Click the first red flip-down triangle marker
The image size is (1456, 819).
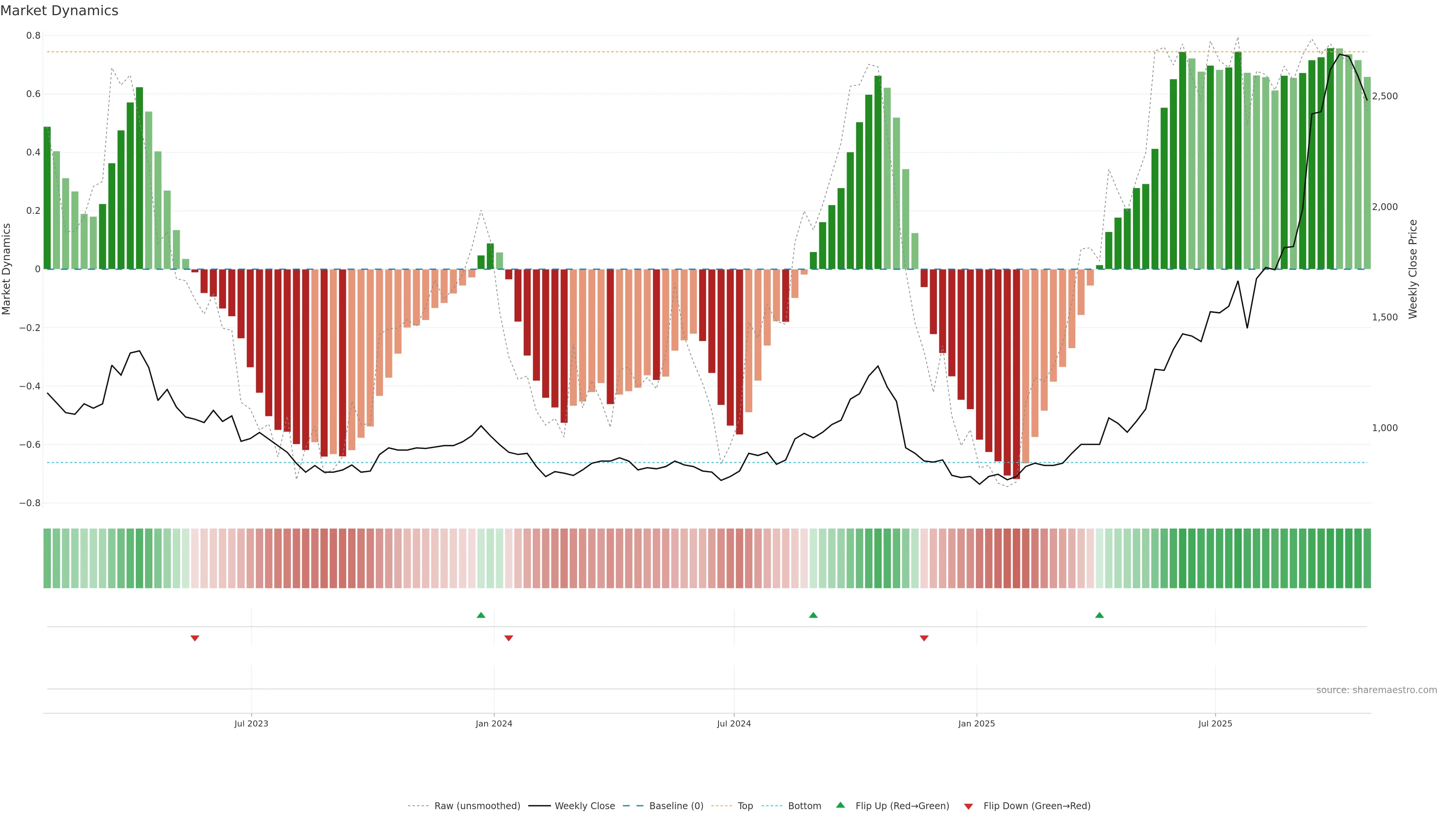click(195, 638)
